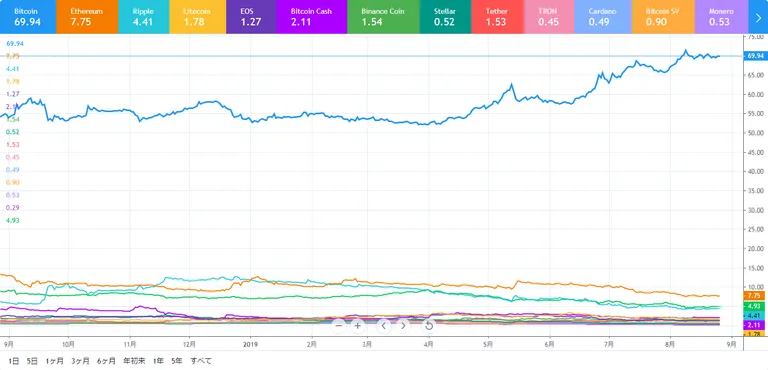Set time range to 1日
Viewport: 768px width, 370px height.
coord(14,361)
